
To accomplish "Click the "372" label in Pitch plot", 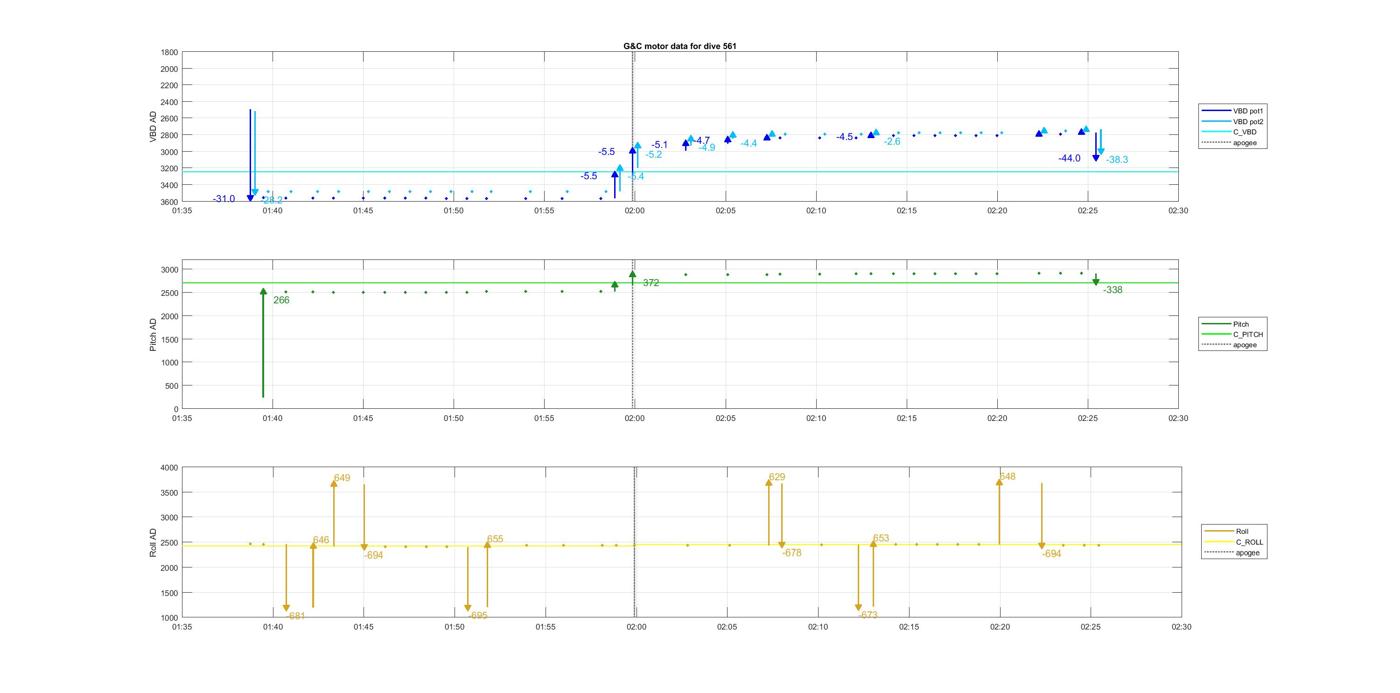I will tap(651, 283).
